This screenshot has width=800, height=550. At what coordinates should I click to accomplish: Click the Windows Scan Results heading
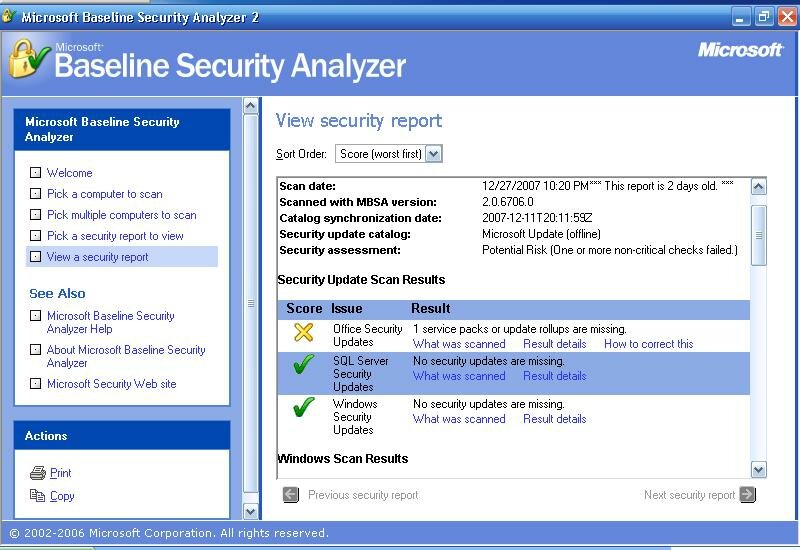pyautogui.click(x=343, y=459)
